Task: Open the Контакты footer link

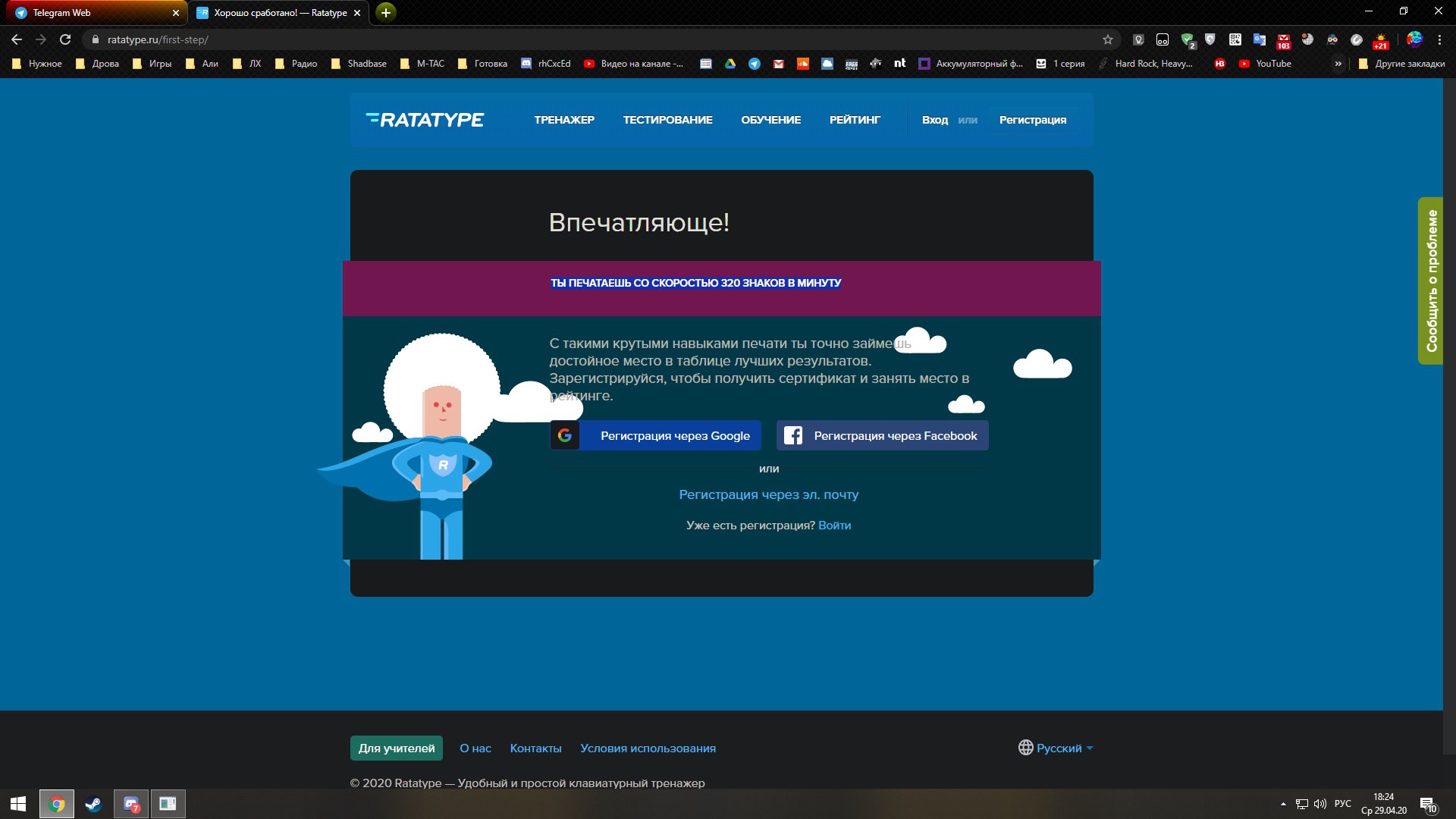Action: (x=535, y=748)
